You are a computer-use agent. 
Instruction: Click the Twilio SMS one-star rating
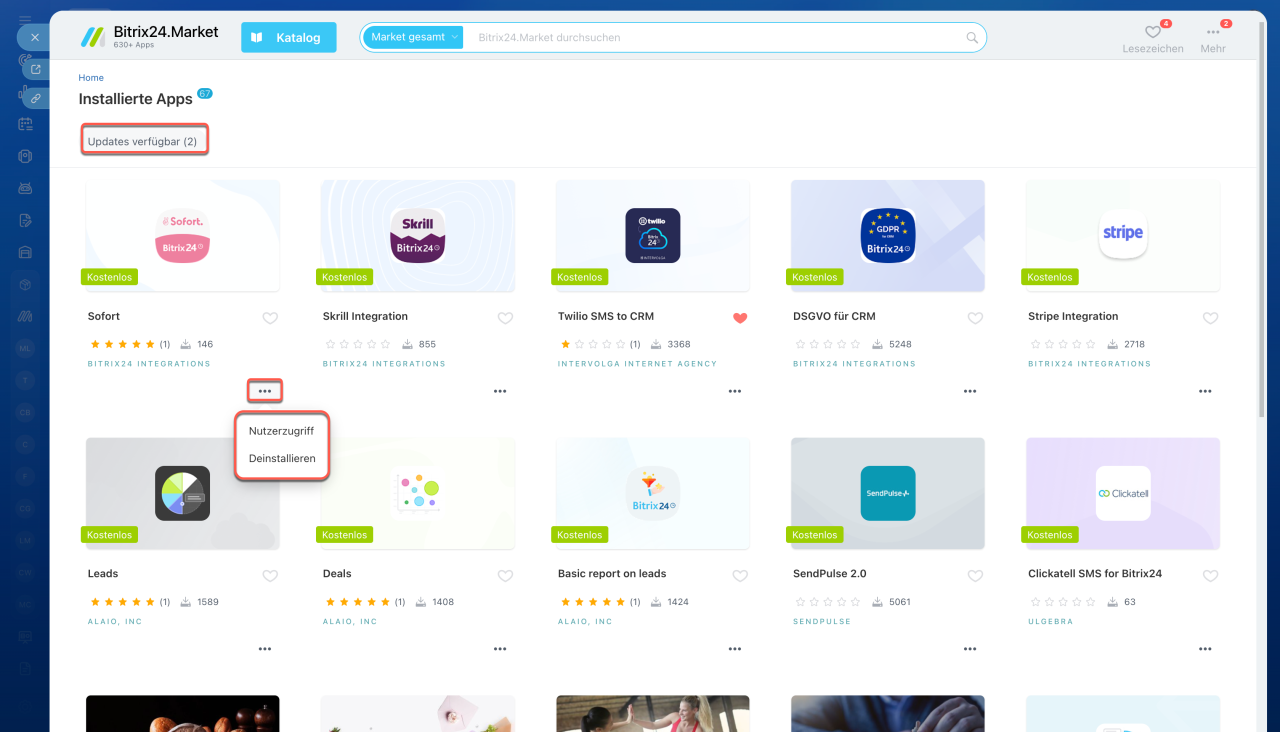tap(593, 344)
